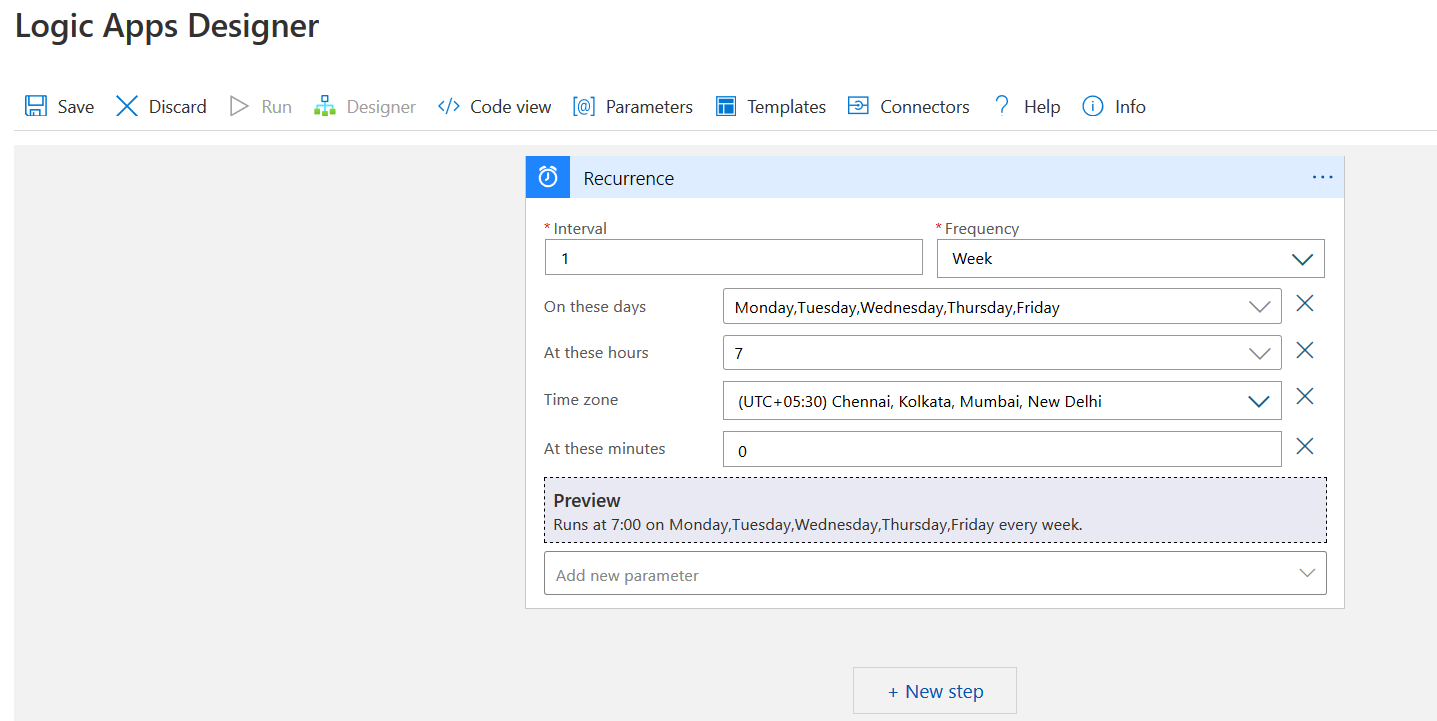Click the Save disk icon

pos(36,106)
